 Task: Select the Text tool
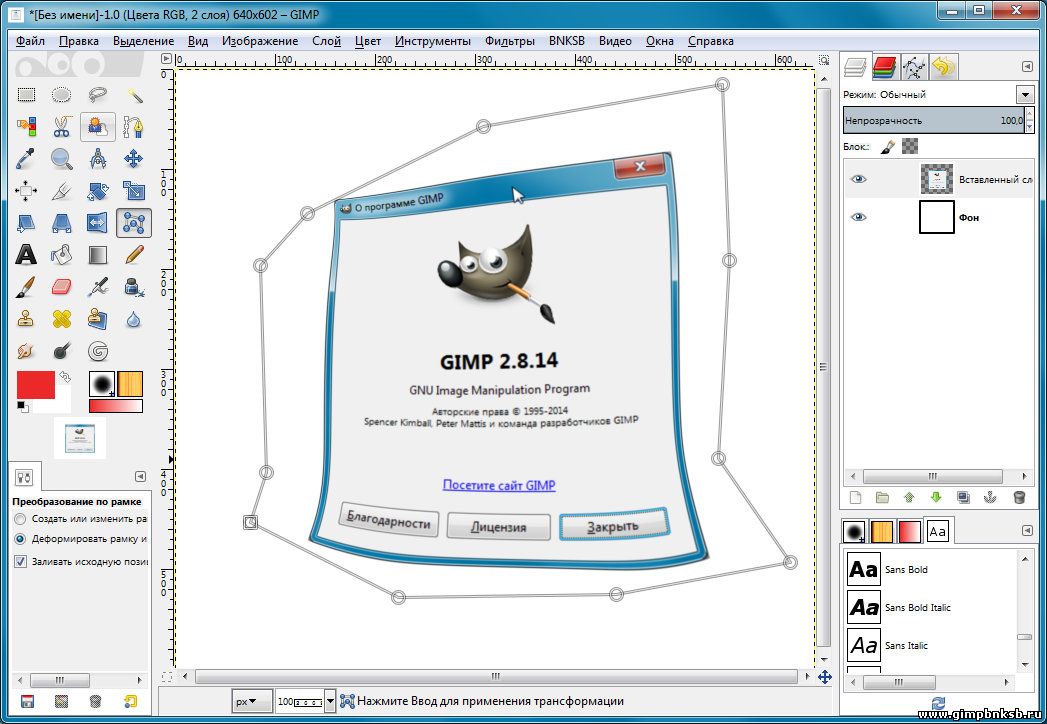click(x=26, y=254)
